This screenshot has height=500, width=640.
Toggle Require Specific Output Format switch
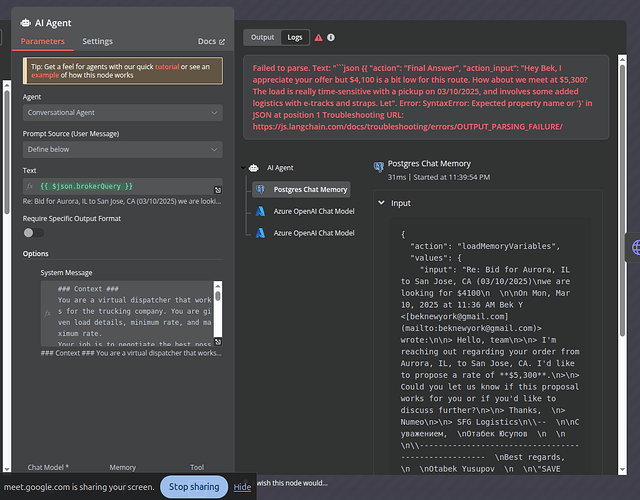[33, 232]
